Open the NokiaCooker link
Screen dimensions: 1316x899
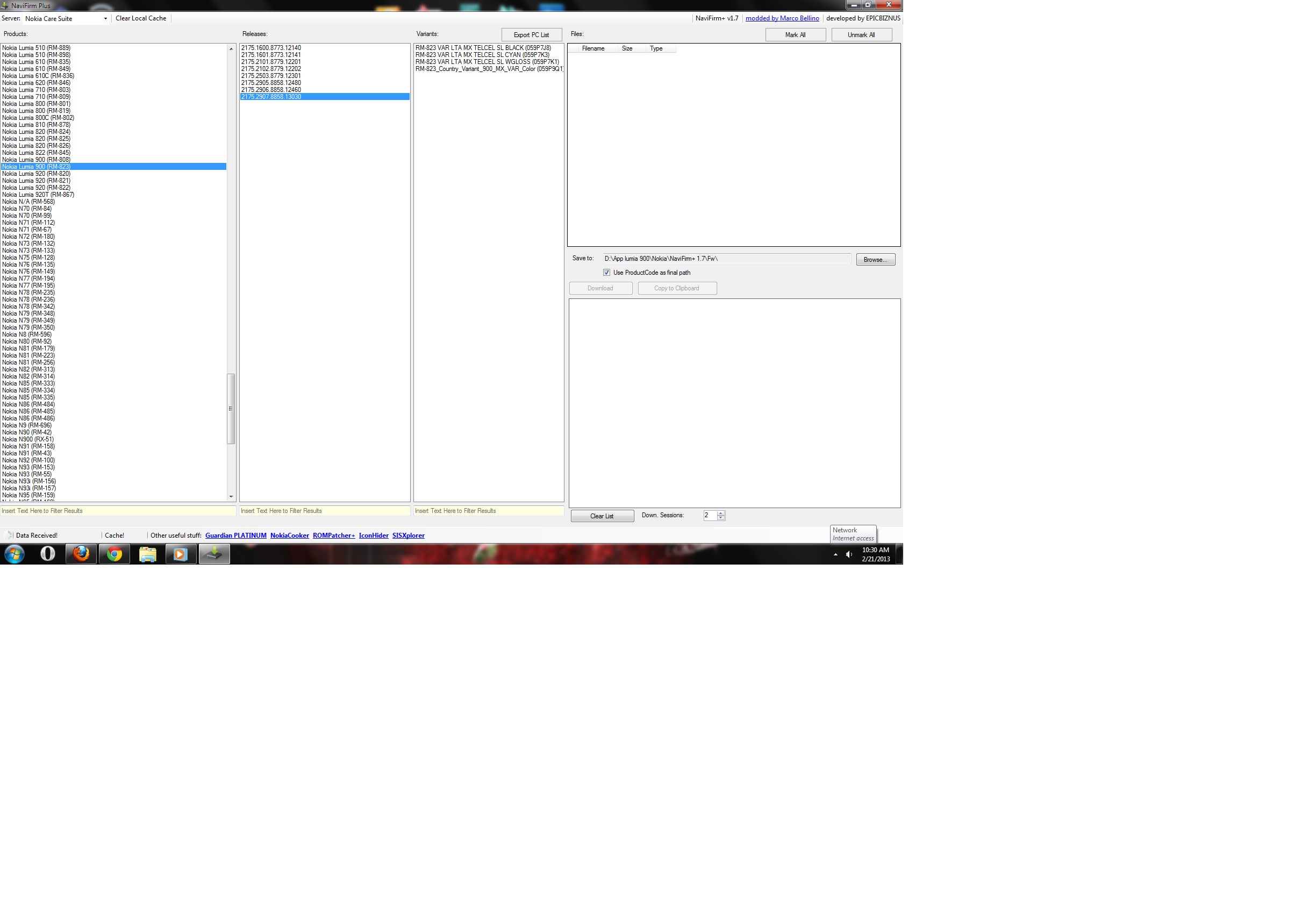pos(289,536)
